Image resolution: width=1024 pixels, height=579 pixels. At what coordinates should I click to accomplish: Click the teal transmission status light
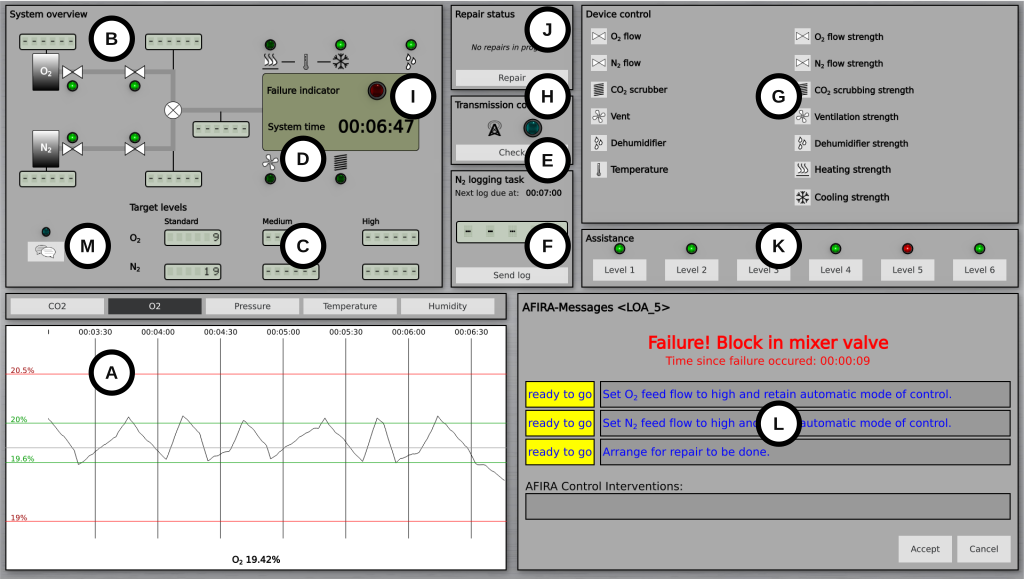click(533, 128)
